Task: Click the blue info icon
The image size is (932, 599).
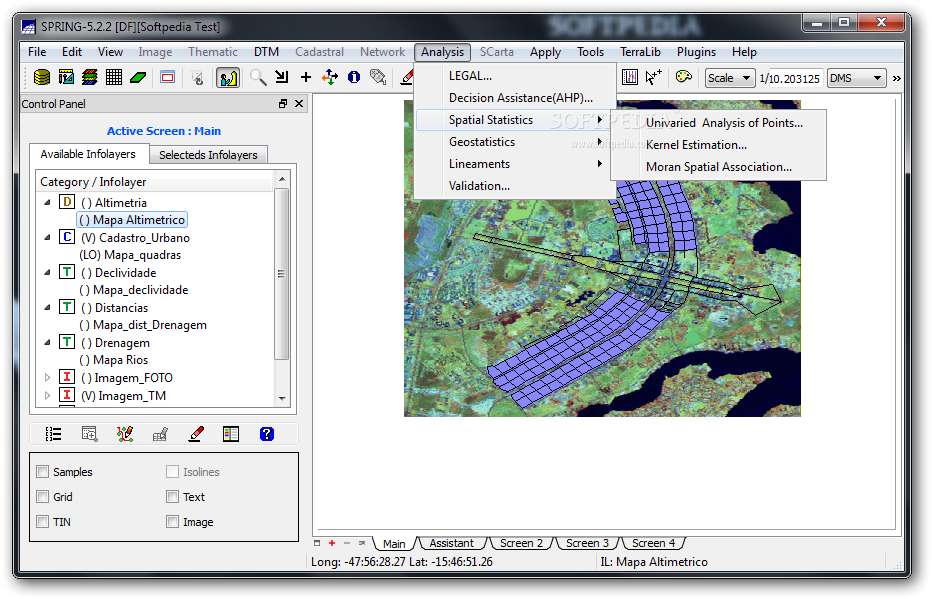Action: pos(354,77)
